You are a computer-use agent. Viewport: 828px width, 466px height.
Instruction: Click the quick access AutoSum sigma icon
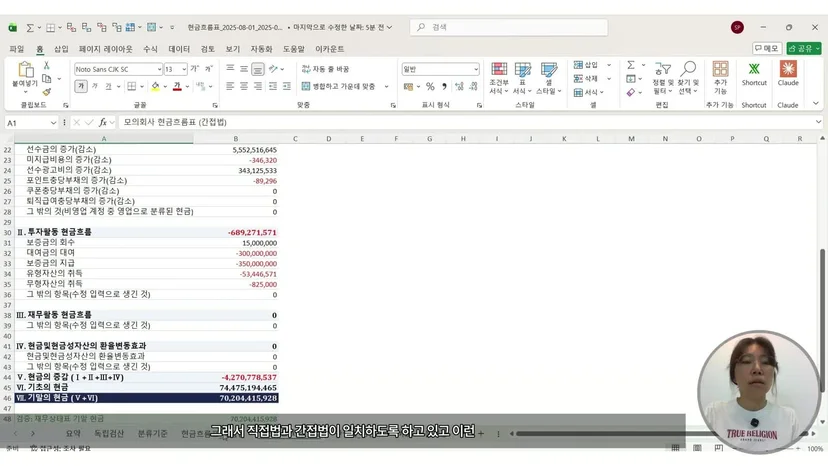30,27
